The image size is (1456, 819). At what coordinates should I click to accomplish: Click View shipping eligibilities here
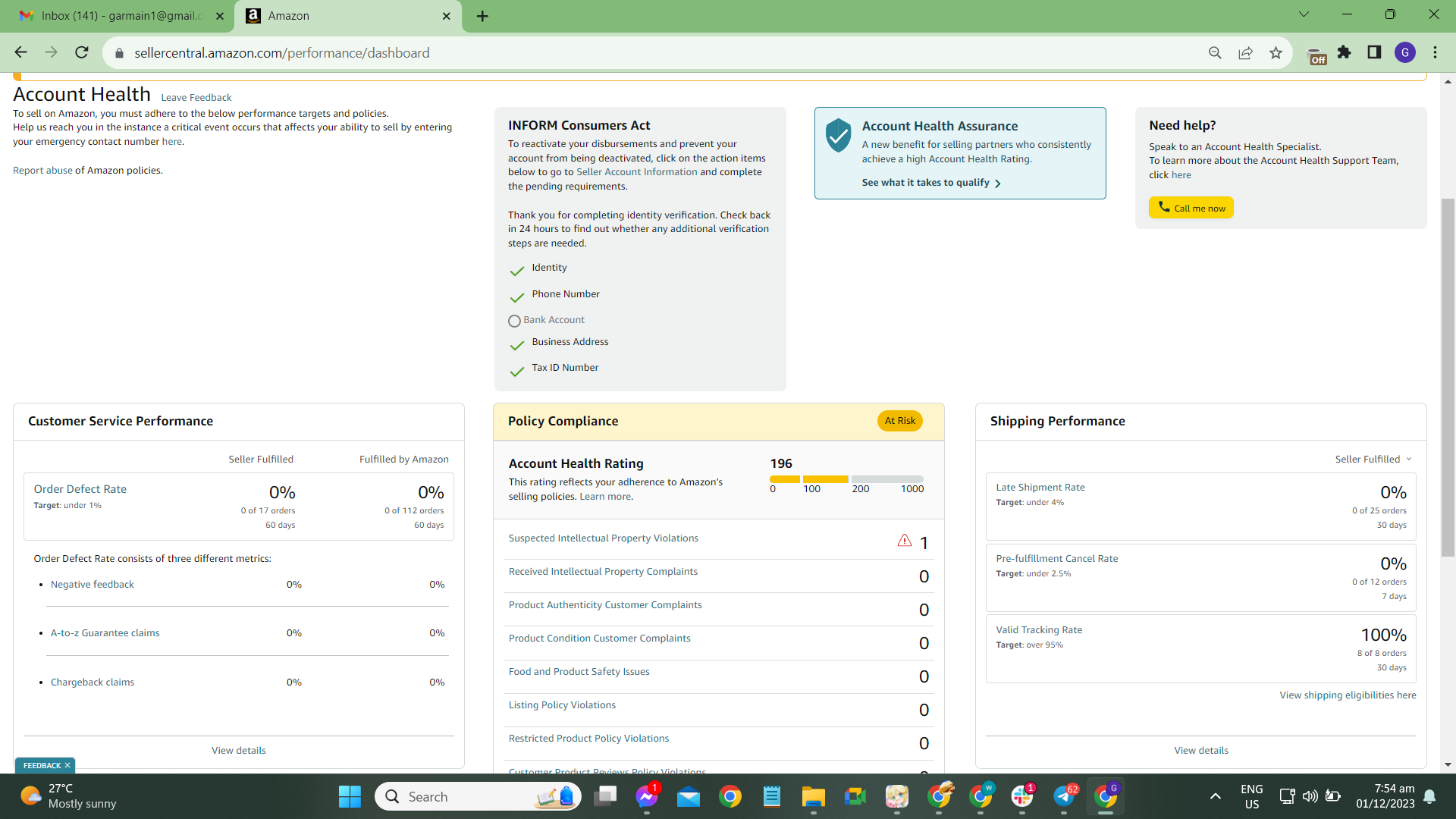pyautogui.click(x=1348, y=695)
